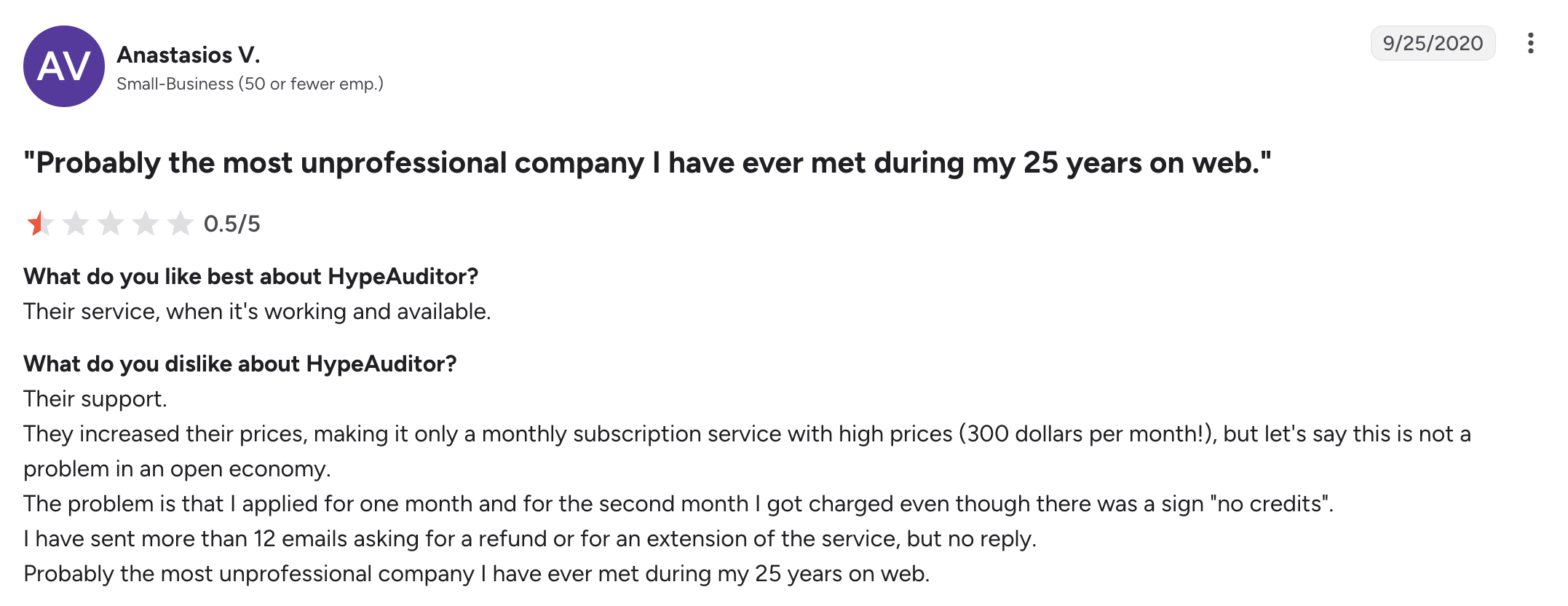Image resolution: width=1568 pixels, height=606 pixels.
Task: Click the final '25 years on web' sentence
Action: (x=477, y=574)
